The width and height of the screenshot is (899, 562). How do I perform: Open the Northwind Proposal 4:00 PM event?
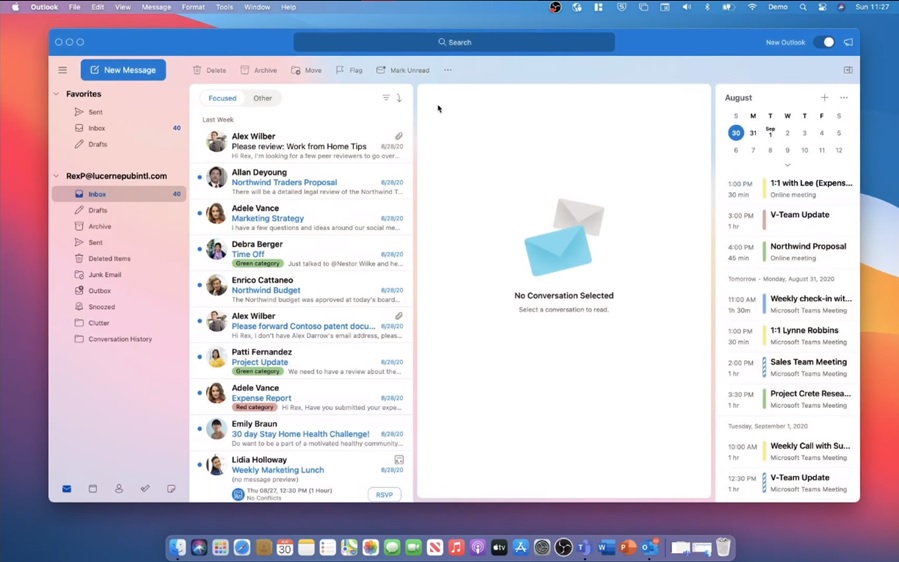point(788,252)
